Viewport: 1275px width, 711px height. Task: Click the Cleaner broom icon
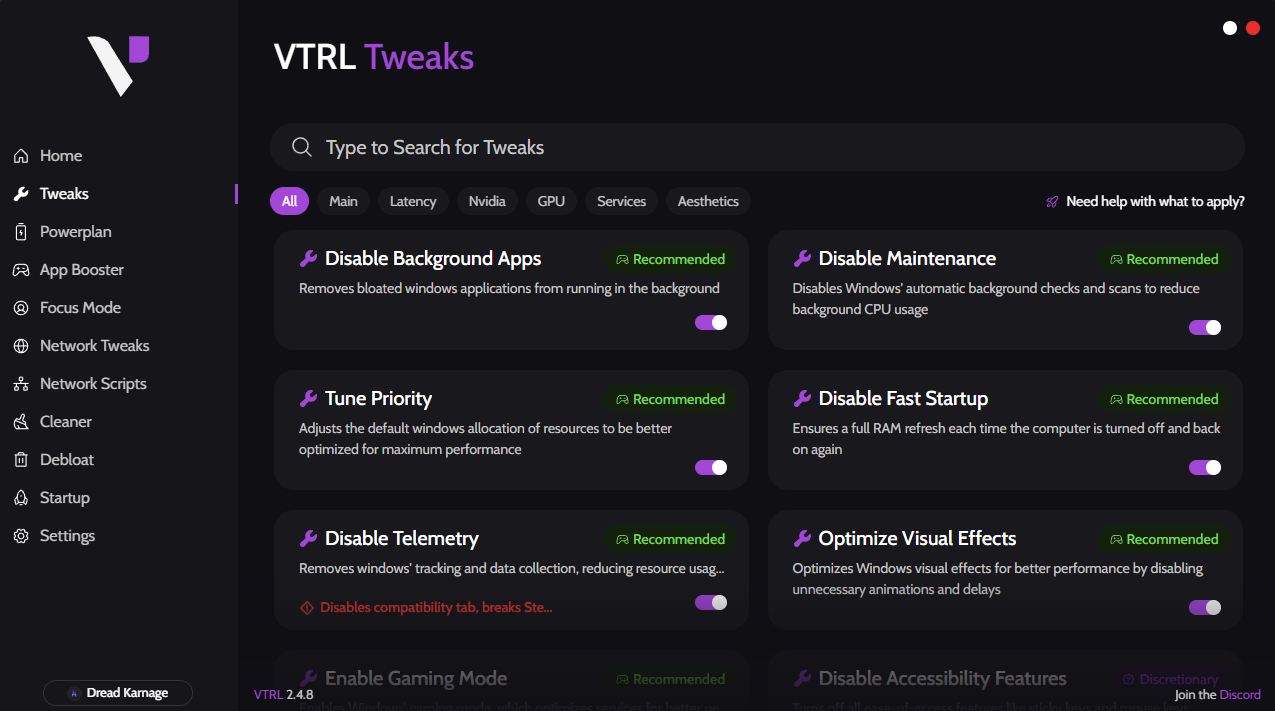[20, 422]
